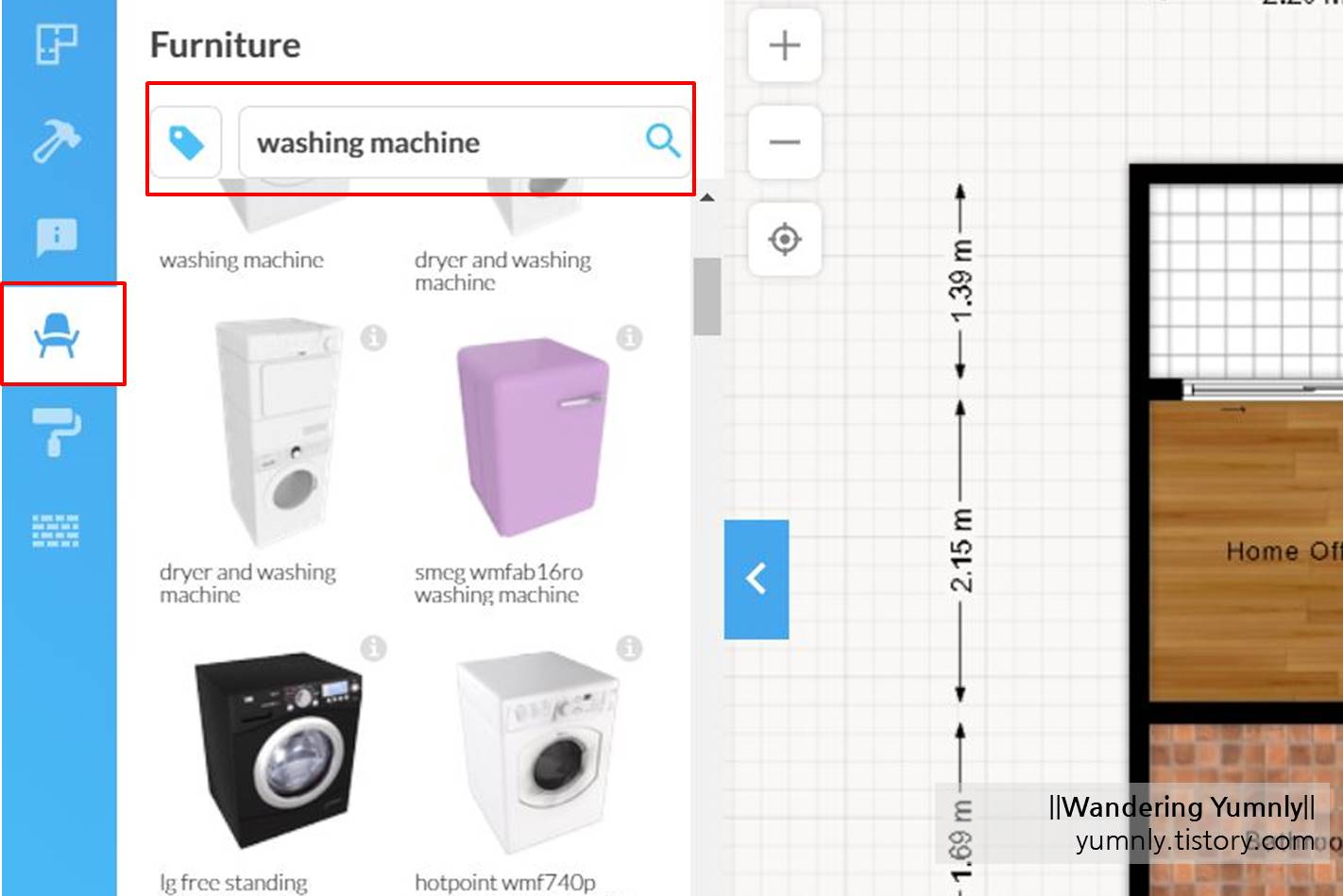The image size is (1343, 896).
Task: Click the 2.15 m dimension label
Action: click(961, 550)
